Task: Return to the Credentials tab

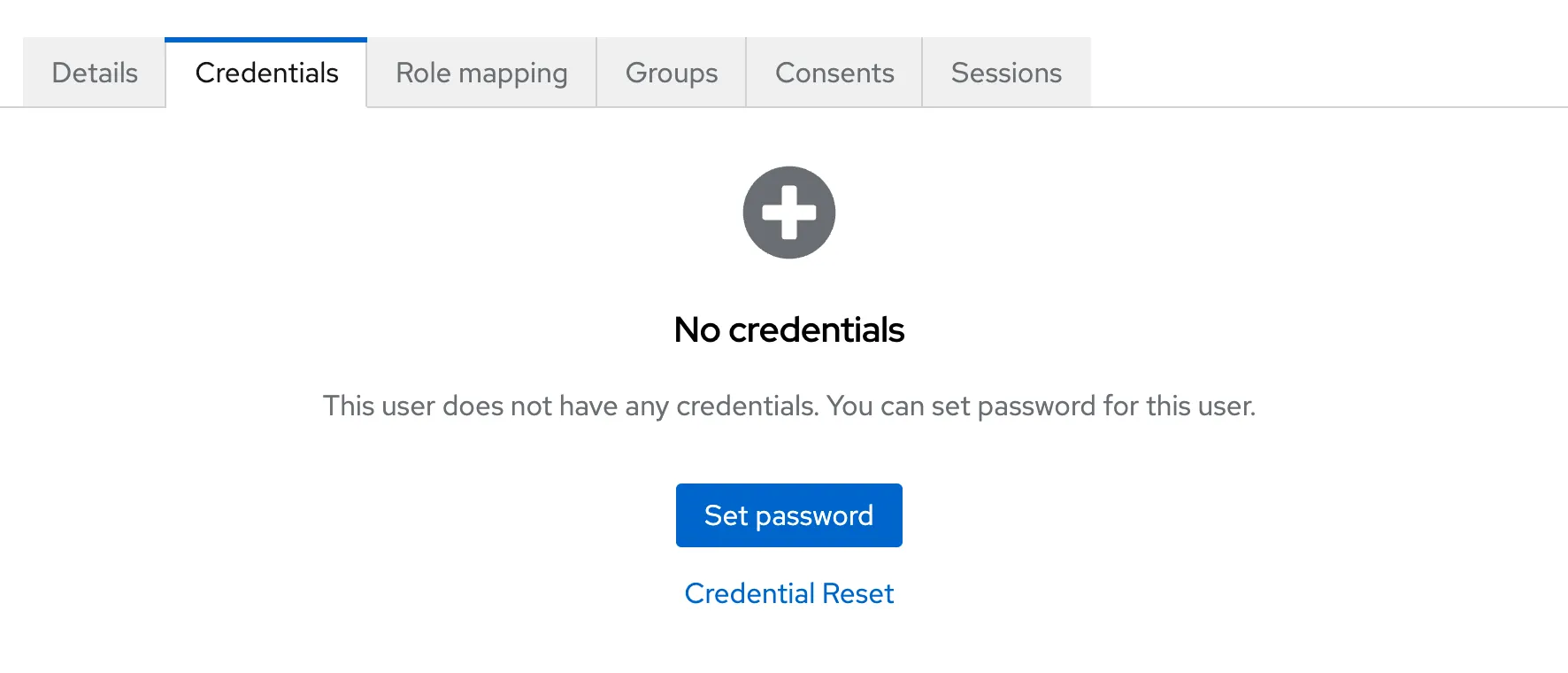Action: 265,73
